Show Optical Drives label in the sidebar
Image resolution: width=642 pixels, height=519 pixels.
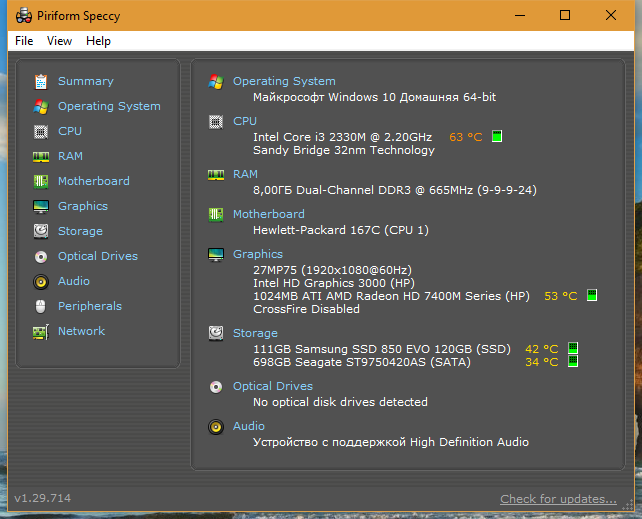[x=98, y=256]
